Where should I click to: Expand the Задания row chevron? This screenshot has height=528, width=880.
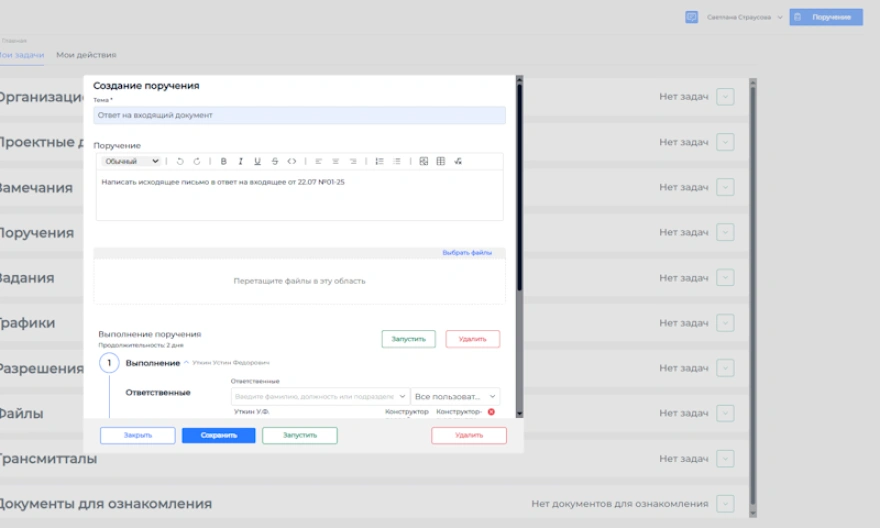click(725, 278)
